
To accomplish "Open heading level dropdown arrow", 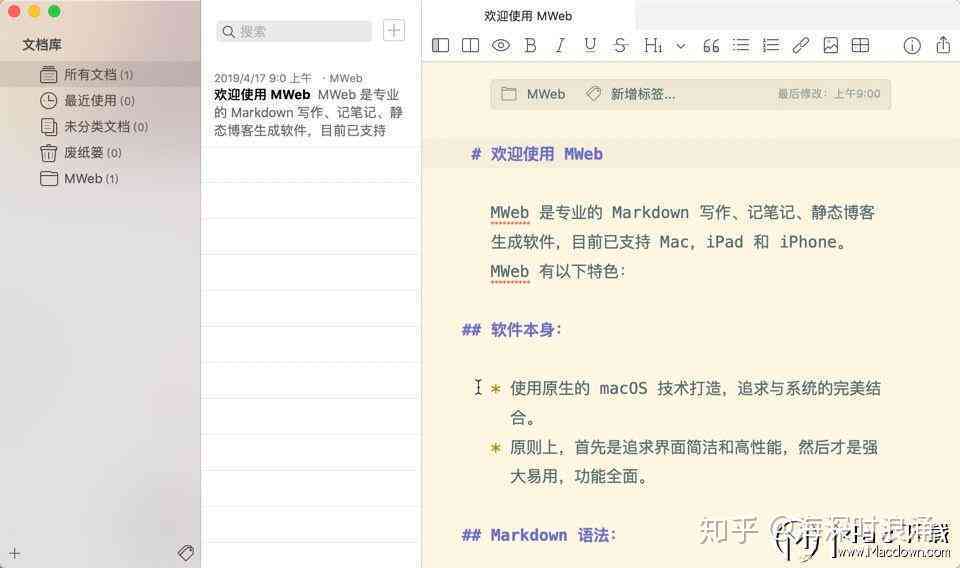I will 681,46.
